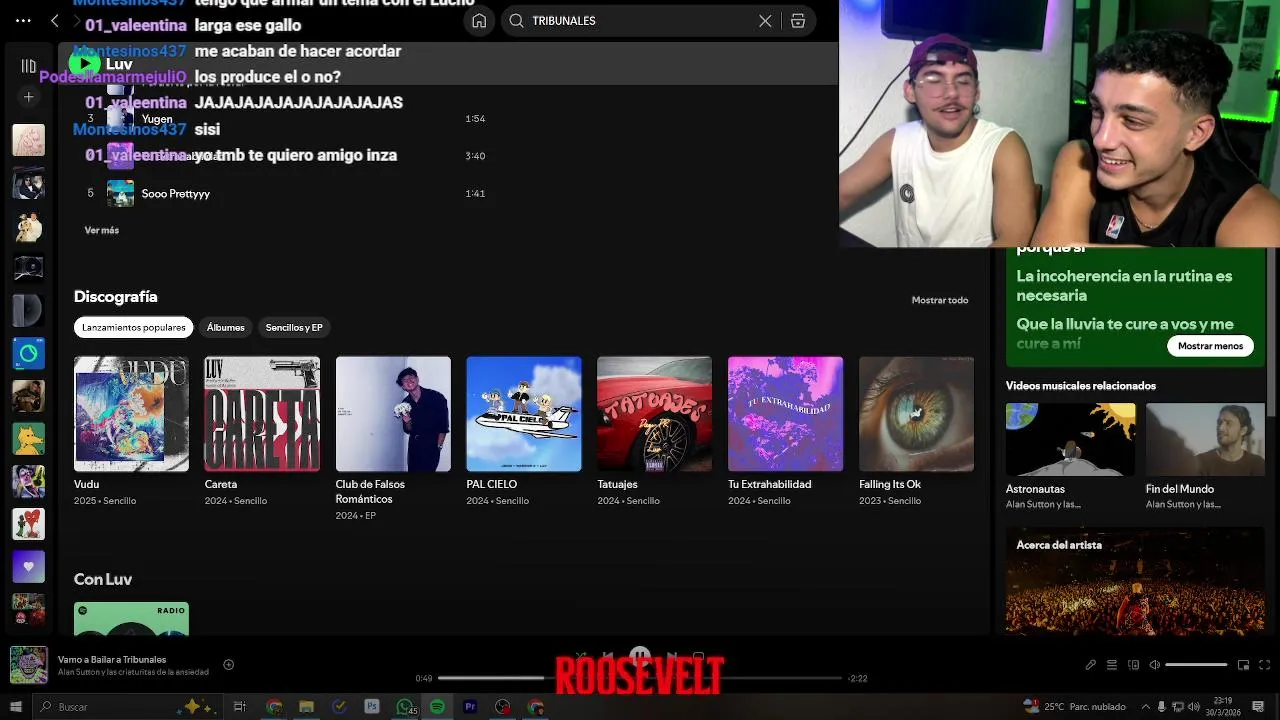Open Alan Sutton y las criaturitas artist link
This screenshot has height=720, width=1280.
click(133, 672)
